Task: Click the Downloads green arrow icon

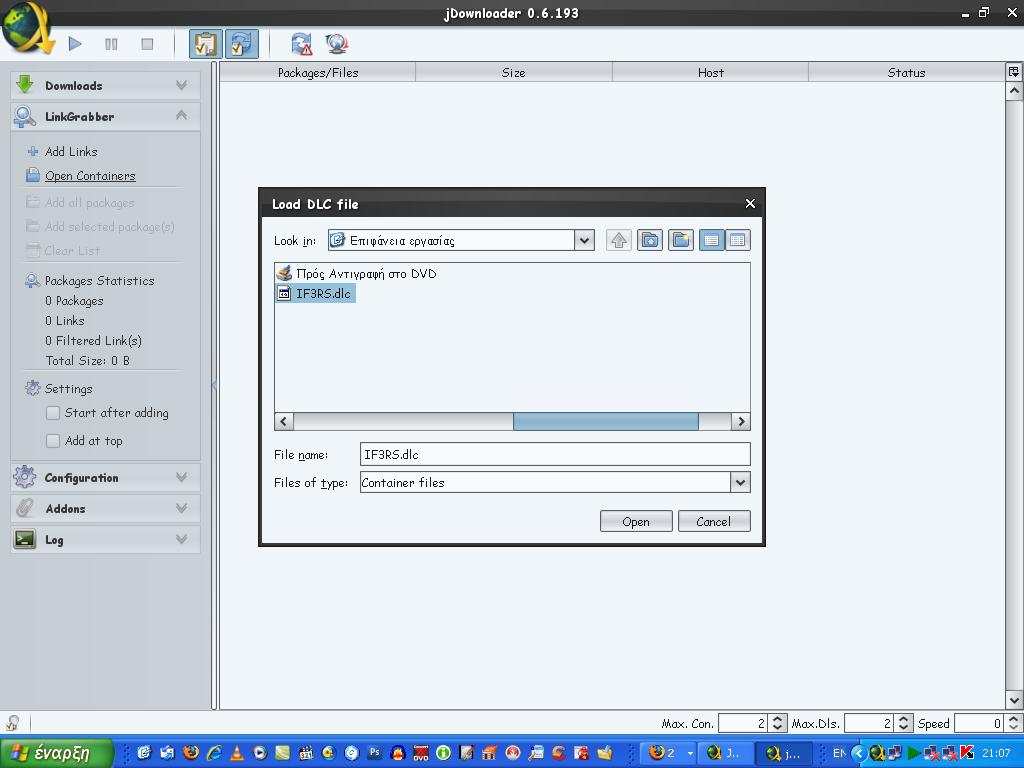Action: (25, 84)
